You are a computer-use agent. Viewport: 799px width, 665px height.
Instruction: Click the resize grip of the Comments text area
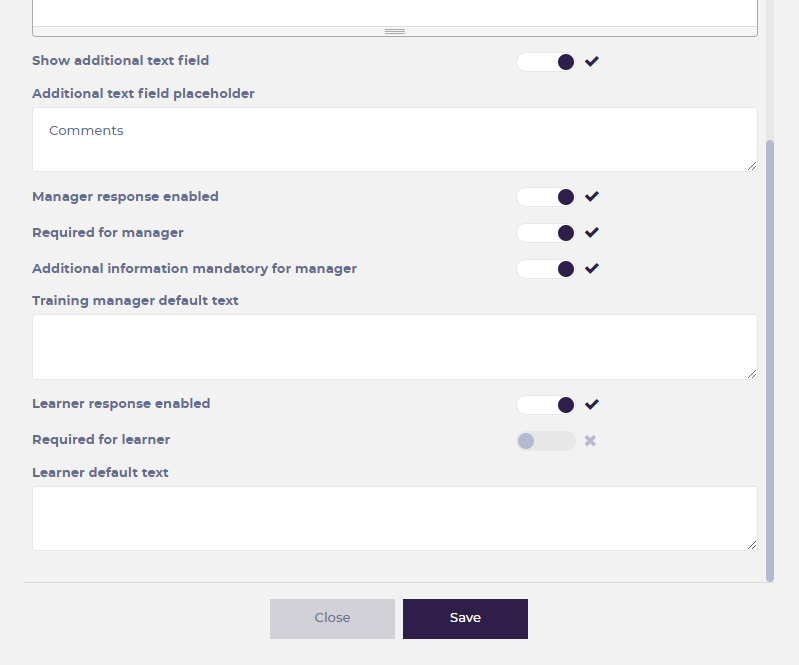tap(751, 165)
